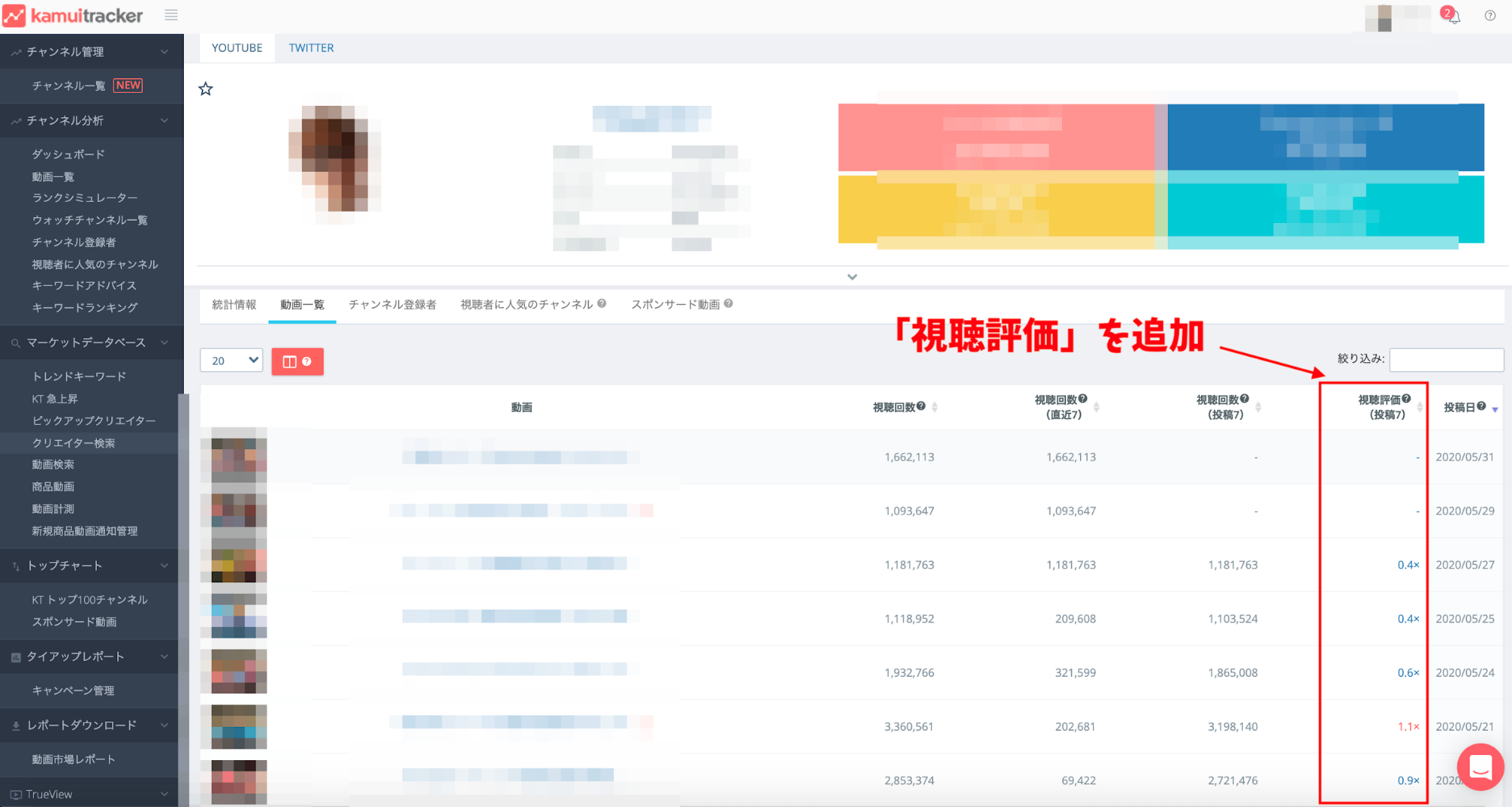Sort by 視聴回数 column arrows
The image size is (1512, 807).
[x=935, y=407]
